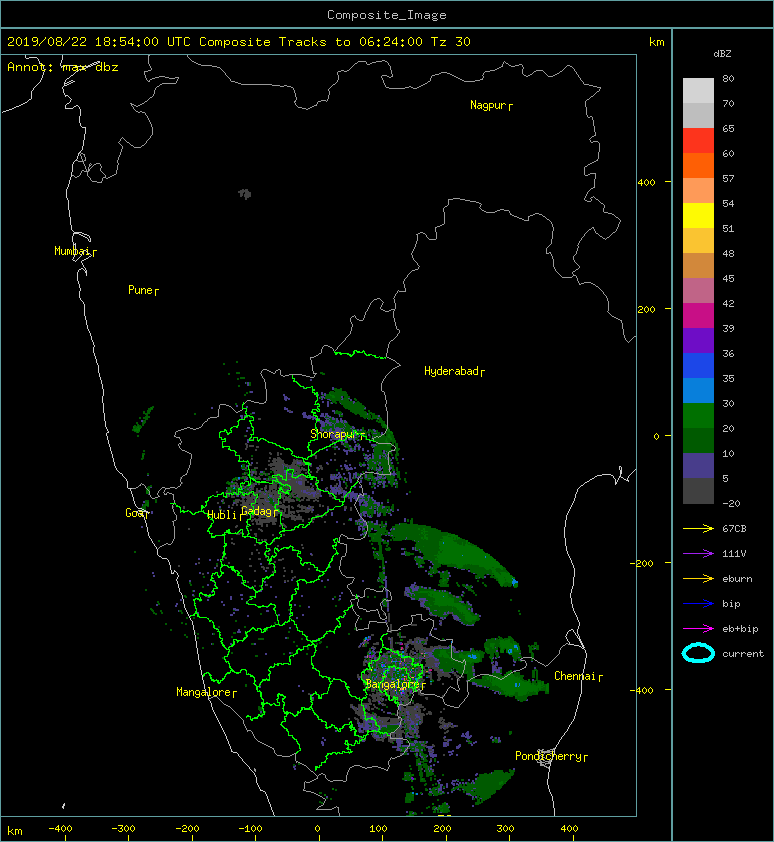This screenshot has width=774, height=842.
Task: Click the light blue 35 dBZ color swatch
Action: (698, 391)
